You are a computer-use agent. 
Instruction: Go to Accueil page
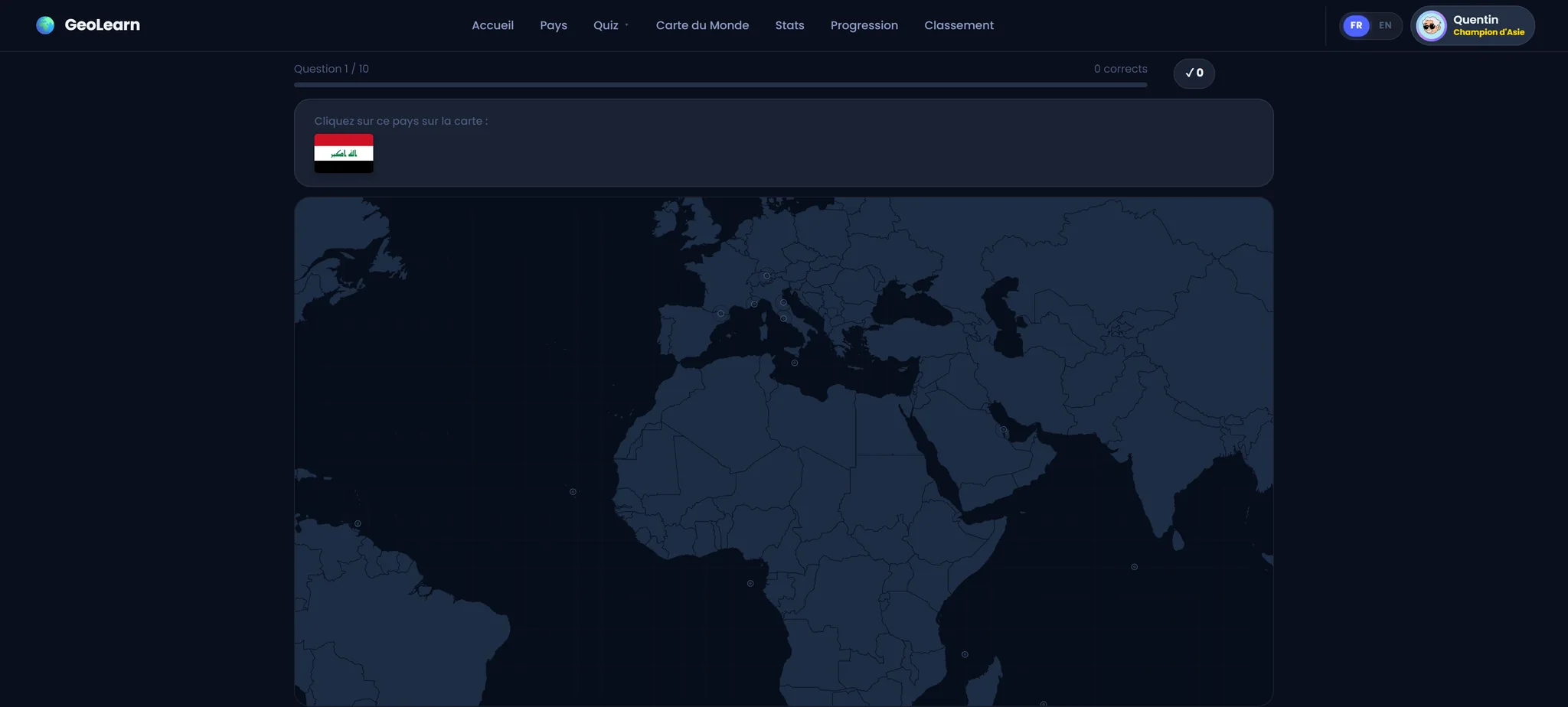[x=492, y=25]
